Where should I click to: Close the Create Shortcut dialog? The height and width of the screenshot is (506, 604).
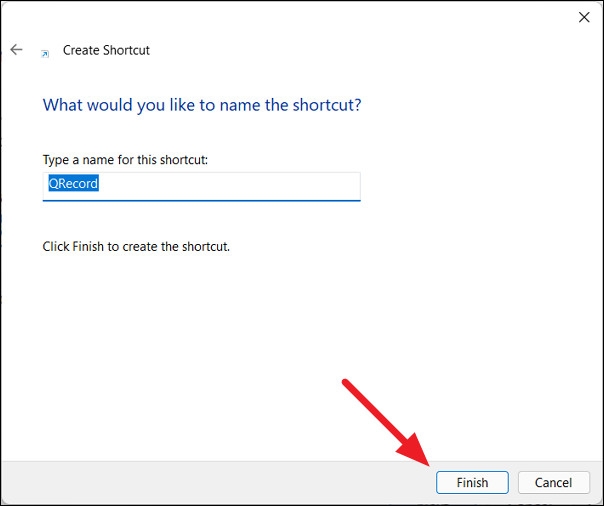click(583, 17)
